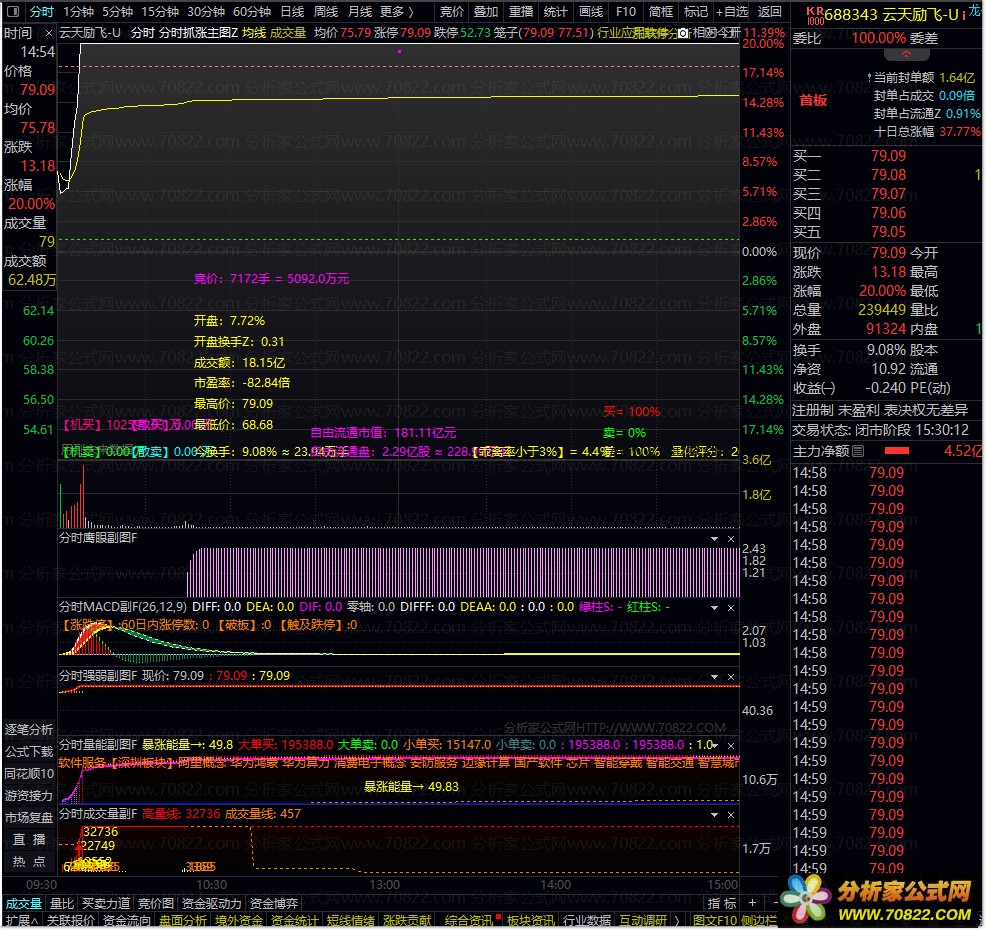This screenshot has width=988, height=931.
Task: Click the right chevron after 互动调研
Action: [679, 923]
